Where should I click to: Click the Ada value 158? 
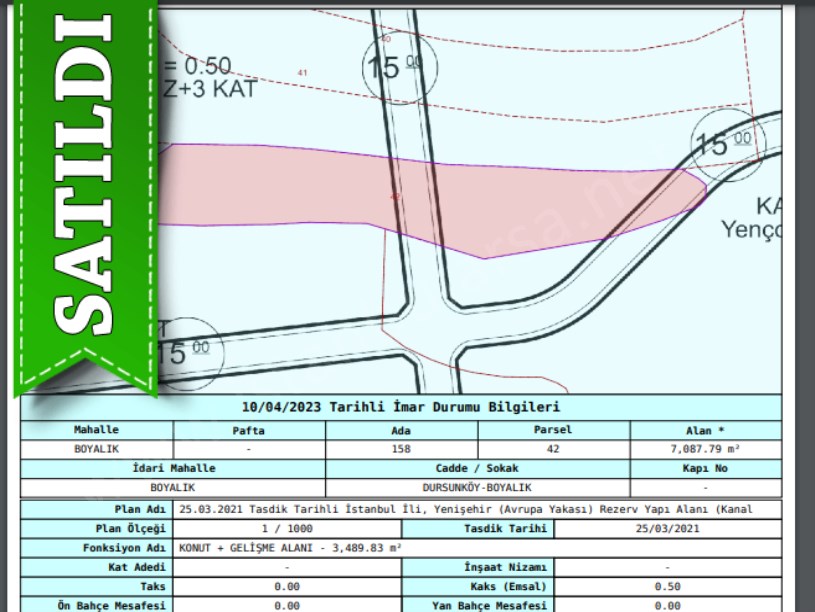pyautogui.click(x=401, y=449)
